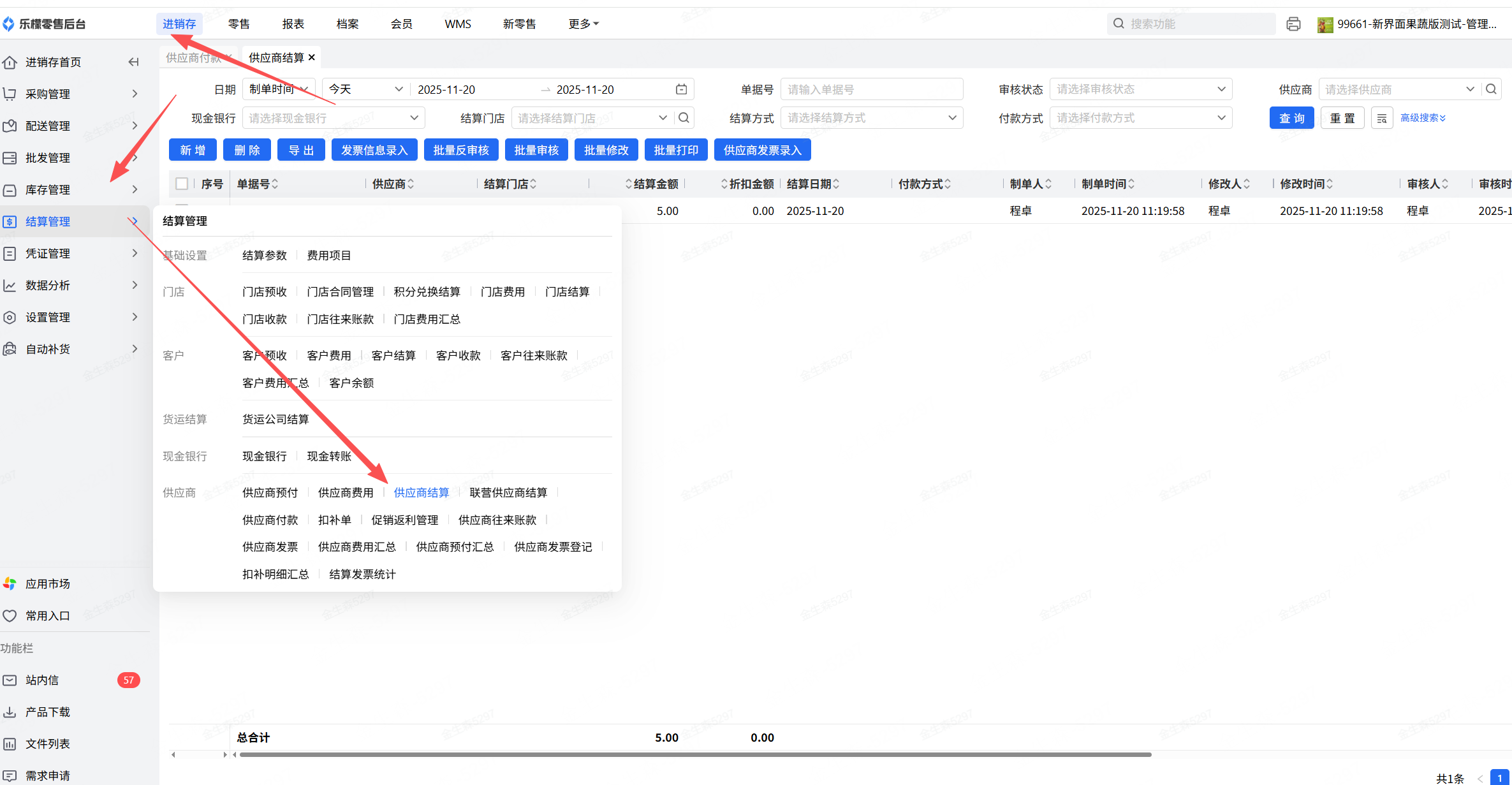Open the 报表 top menu

coord(293,24)
